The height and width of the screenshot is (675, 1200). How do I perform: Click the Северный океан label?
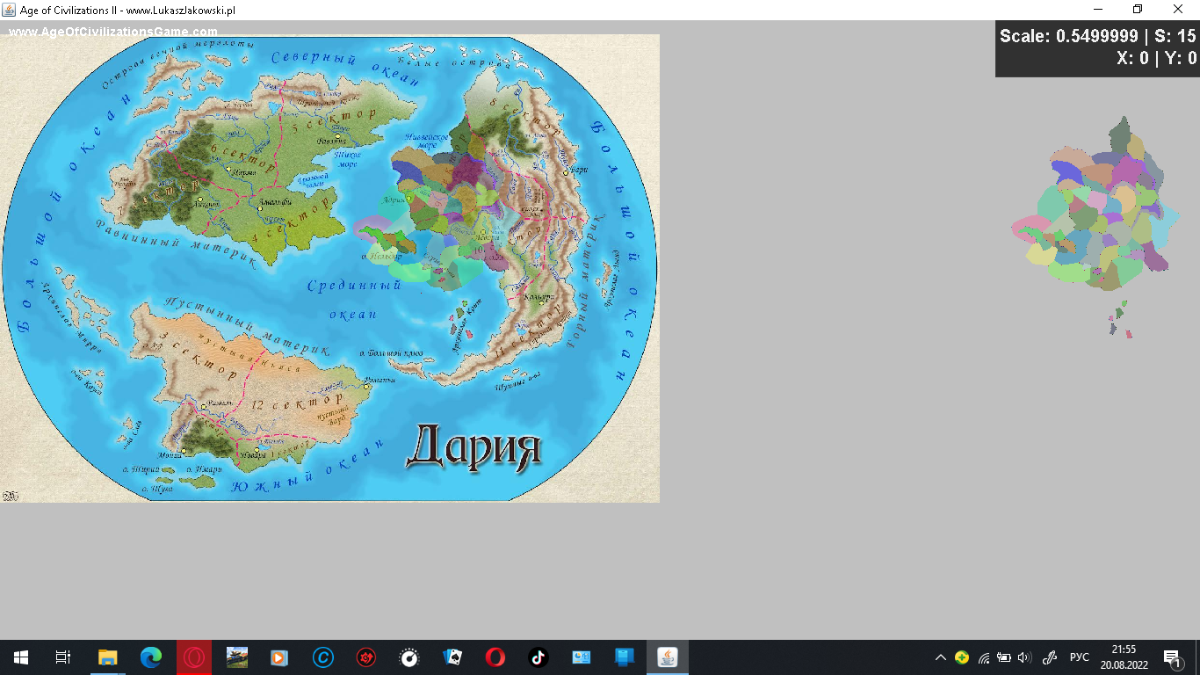coord(346,71)
